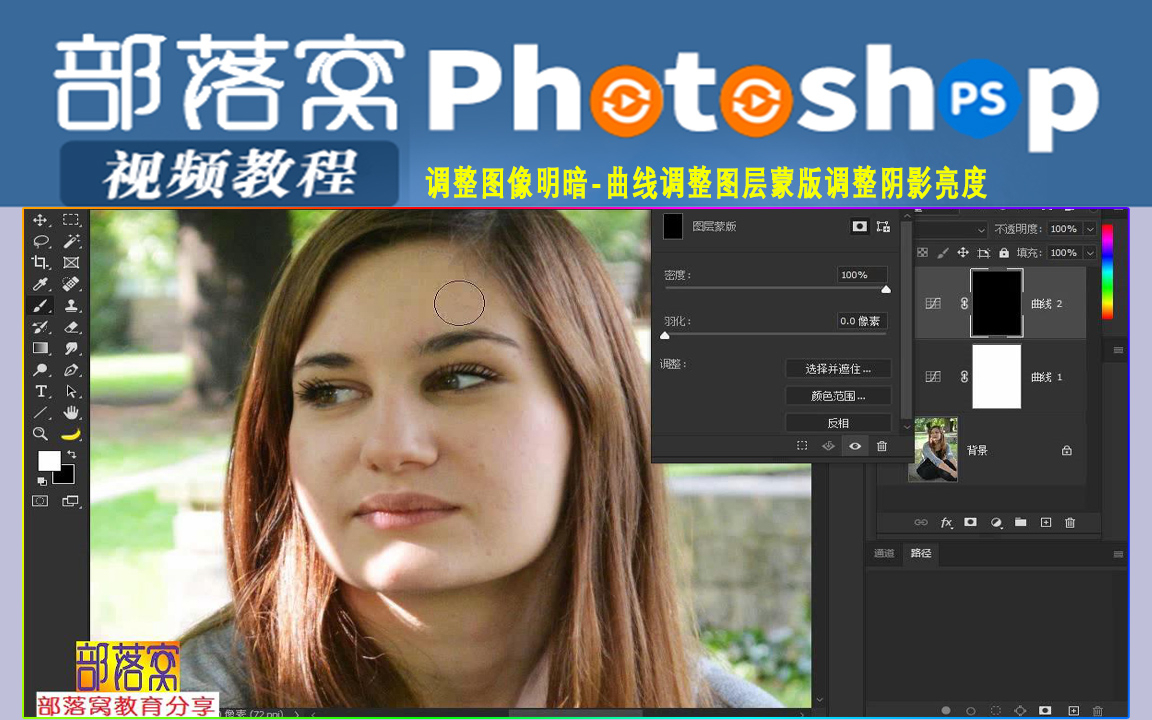Click the 颜色范围 button

[837, 396]
